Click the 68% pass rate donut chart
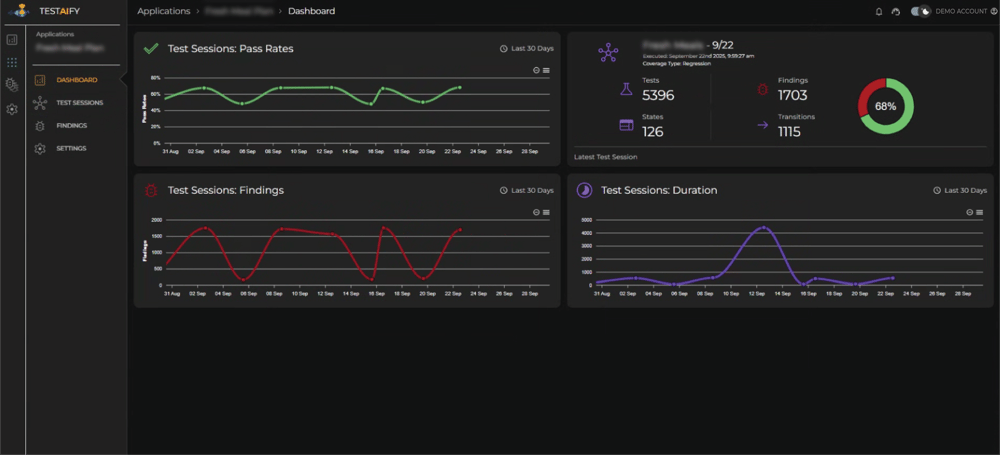This screenshot has width=1000, height=455. (x=885, y=105)
